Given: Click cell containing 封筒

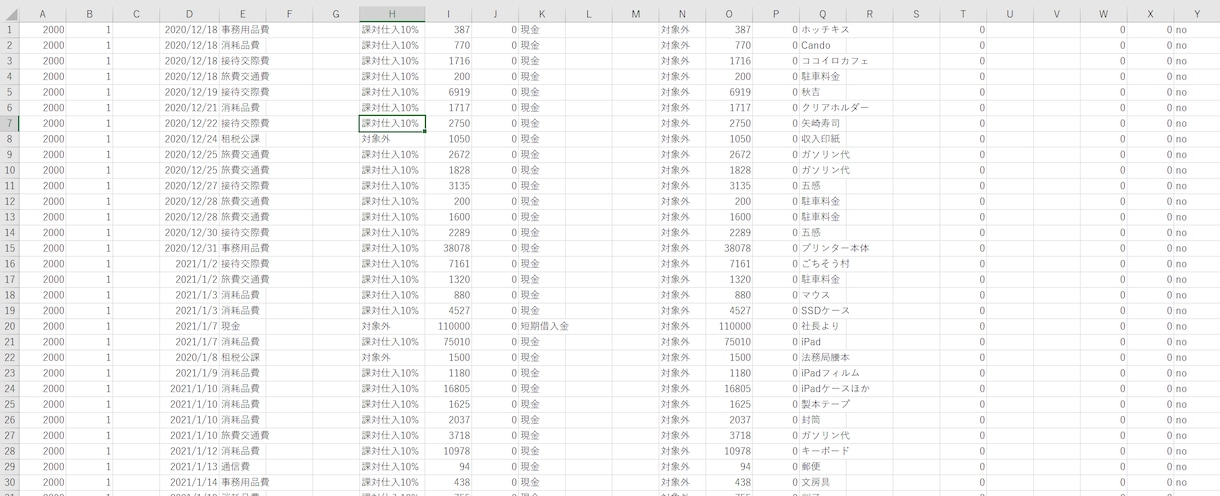Looking at the screenshot, I should tap(823, 420).
